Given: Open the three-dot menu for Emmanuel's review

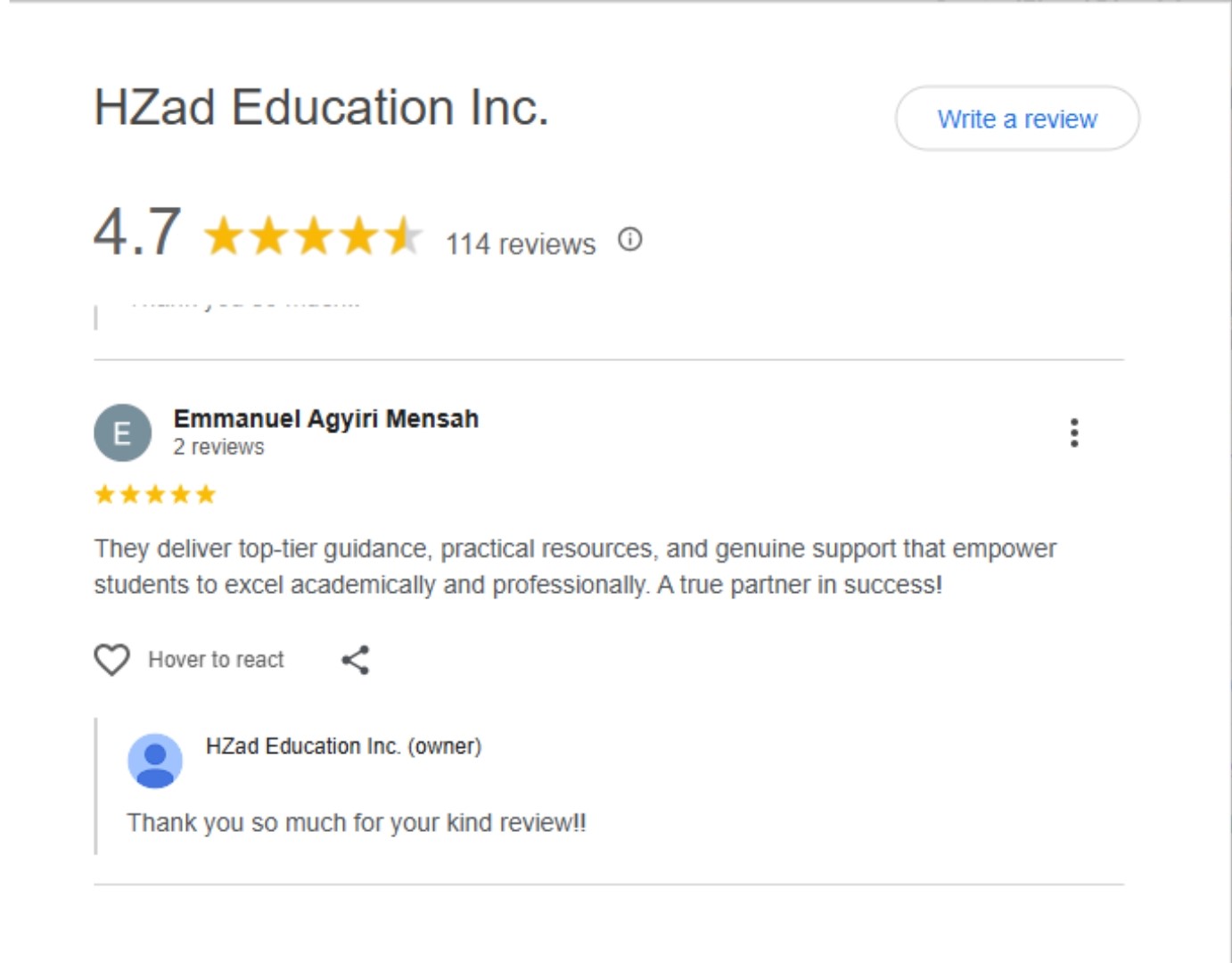Looking at the screenshot, I should (x=1074, y=432).
